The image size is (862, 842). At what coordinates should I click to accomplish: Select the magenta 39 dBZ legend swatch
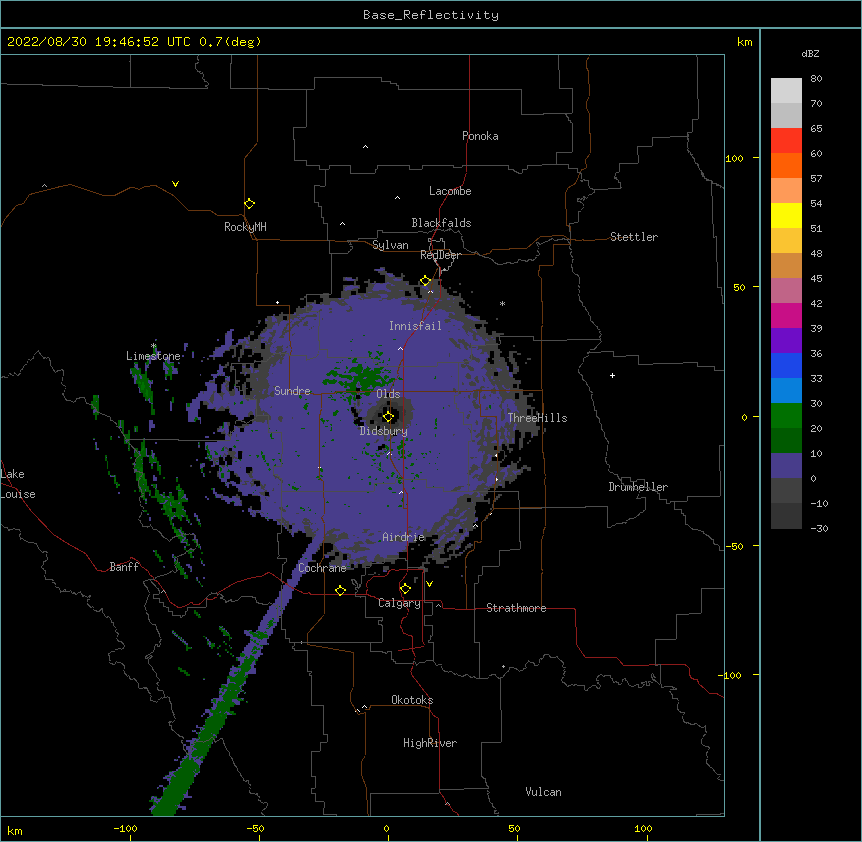pyautogui.click(x=786, y=315)
